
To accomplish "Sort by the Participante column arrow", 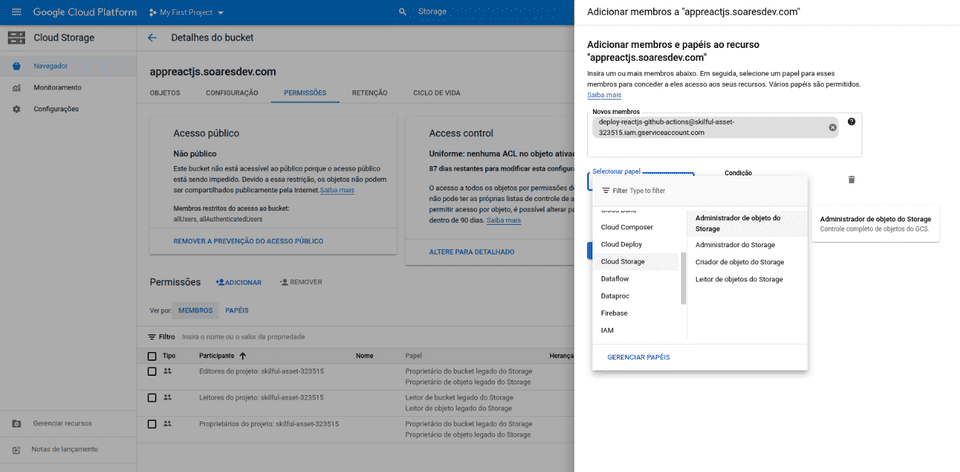I will click(x=243, y=355).
